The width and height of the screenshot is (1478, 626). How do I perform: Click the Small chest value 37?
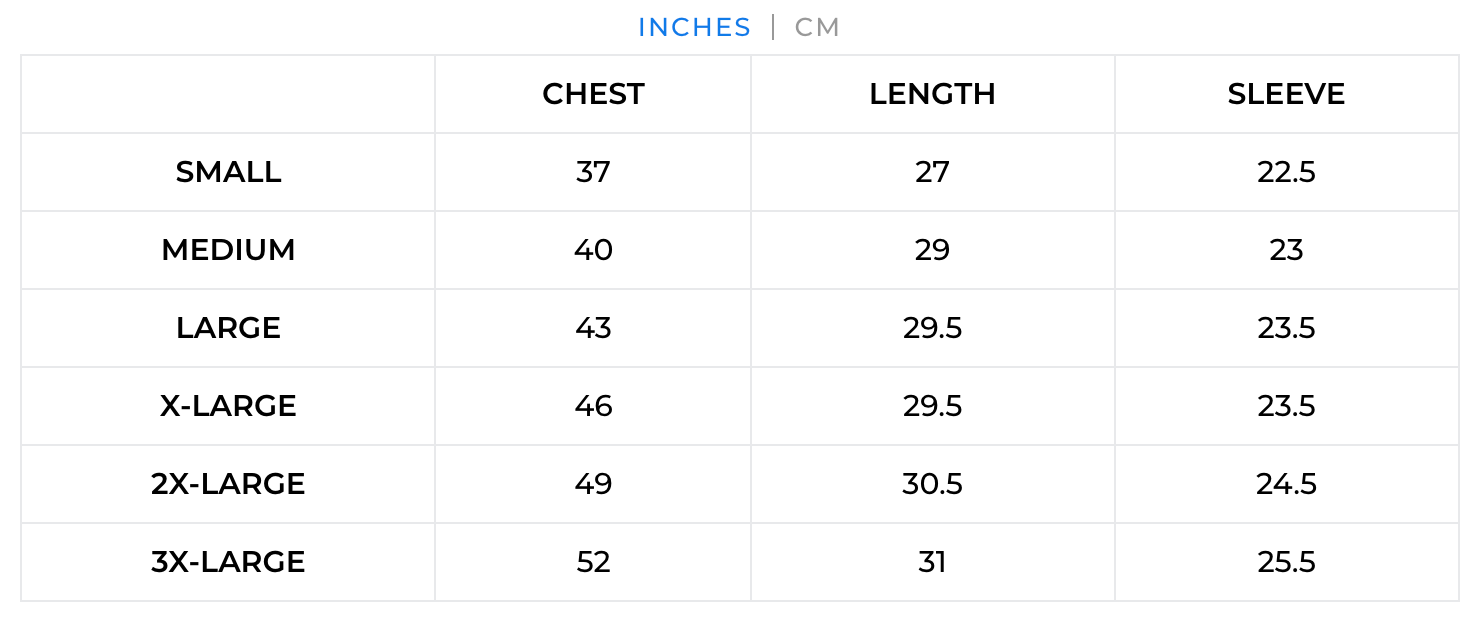[593, 172]
